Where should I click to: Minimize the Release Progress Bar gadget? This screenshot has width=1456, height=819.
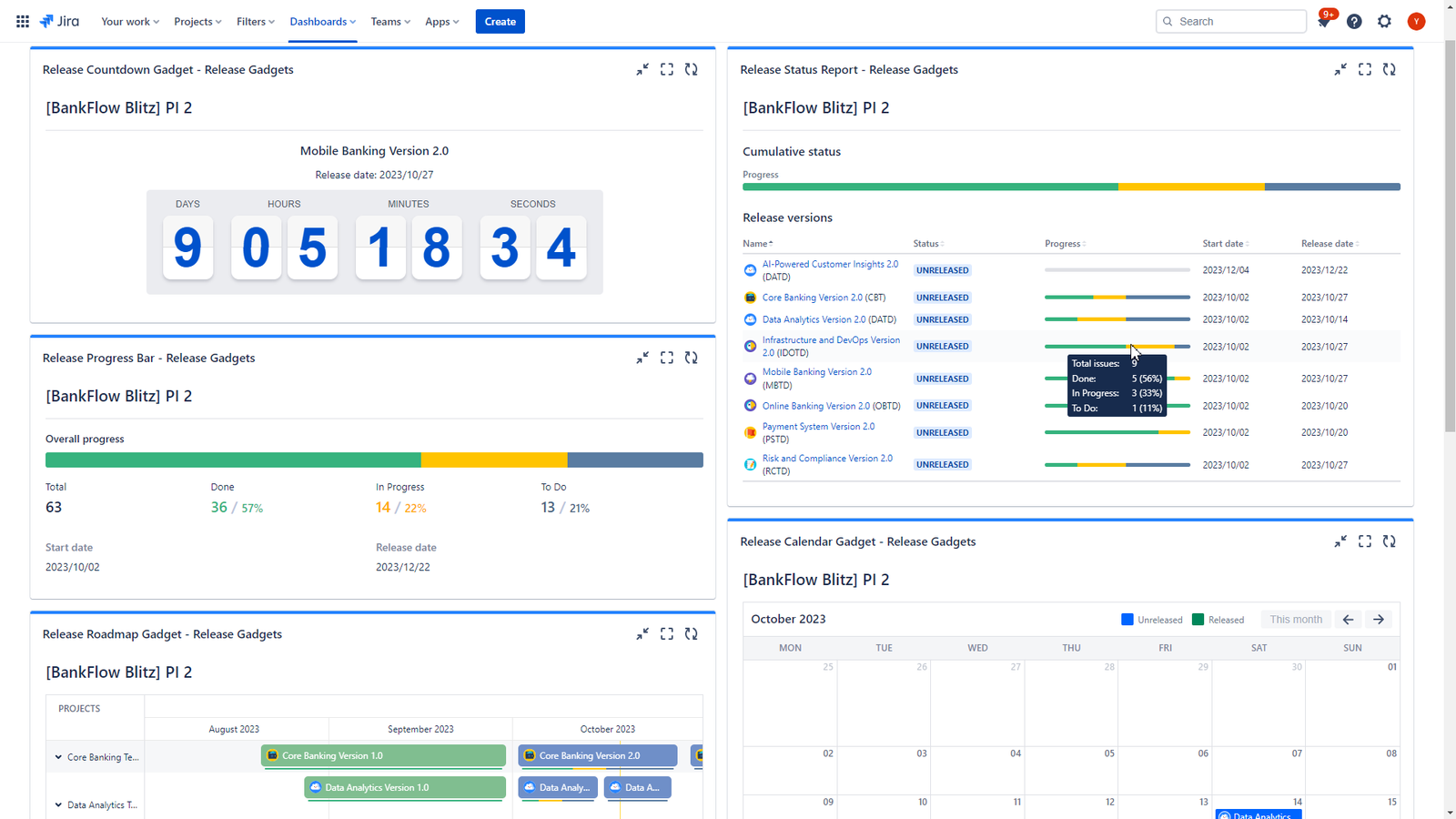pyautogui.click(x=642, y=358)
